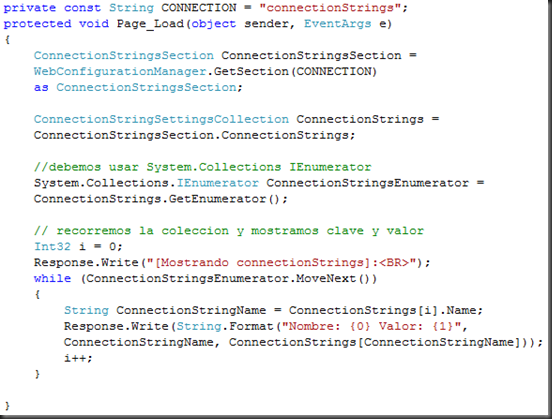Screen dimensions: 552x419
Task: Click the WebConfigurationManager class name
Action: click(x=120, y=71)
